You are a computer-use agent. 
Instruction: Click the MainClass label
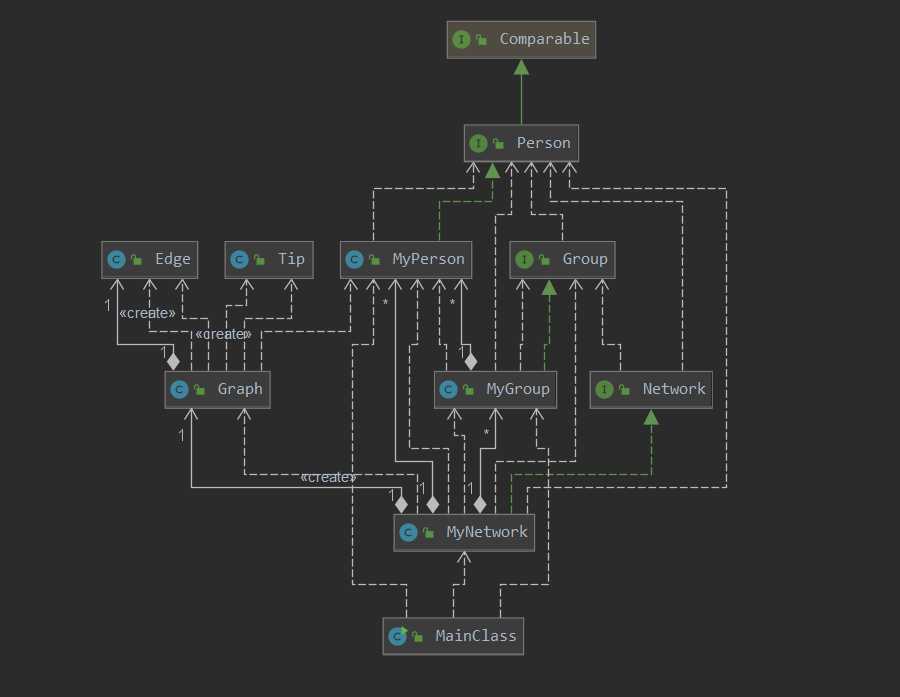476,636
